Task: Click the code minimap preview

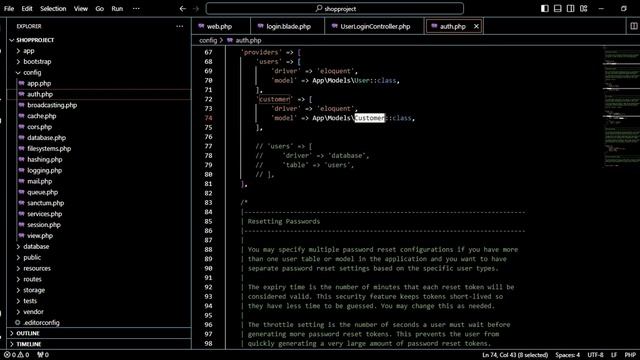Action: point(621,107)
